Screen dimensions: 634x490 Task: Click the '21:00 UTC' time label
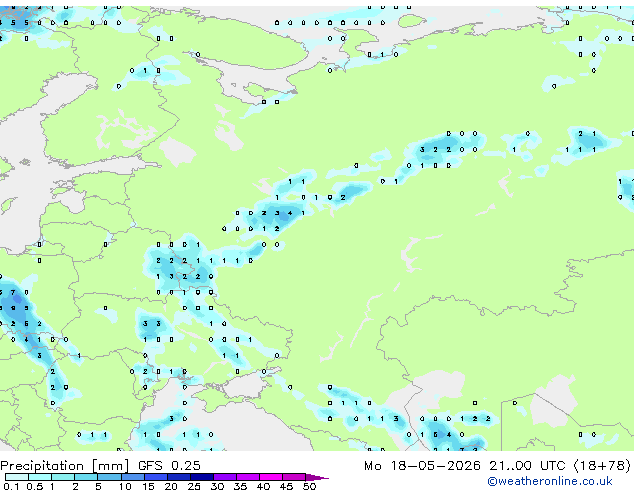click(527, 466)
